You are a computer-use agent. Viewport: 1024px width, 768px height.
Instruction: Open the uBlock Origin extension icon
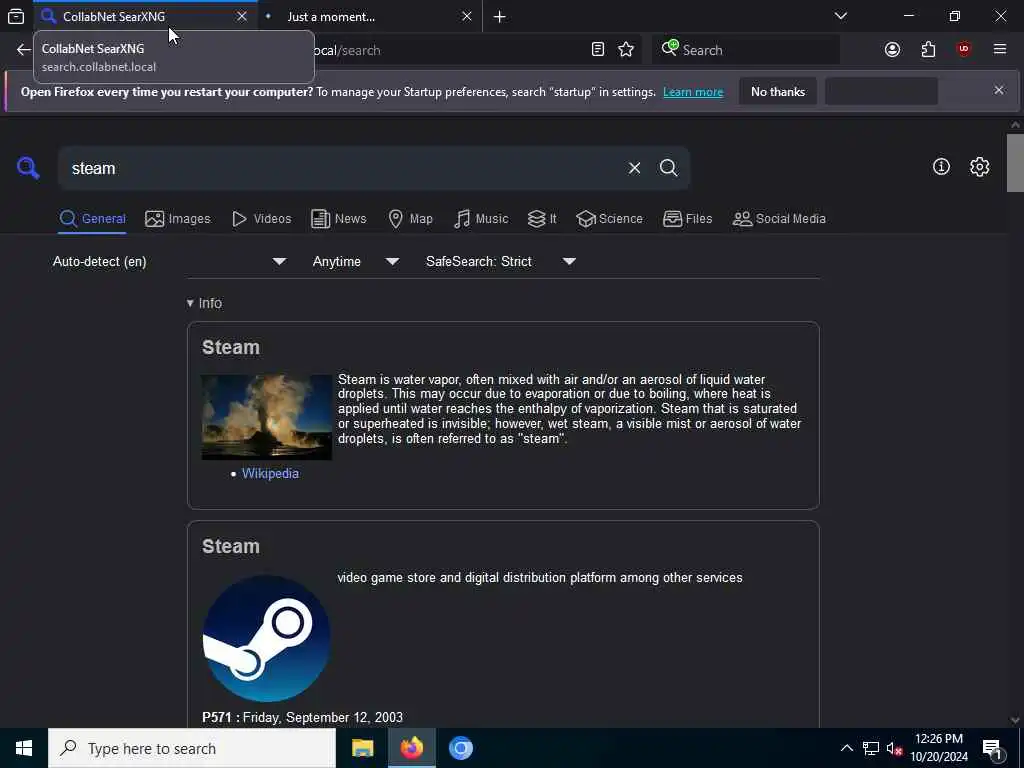[964, 50]
